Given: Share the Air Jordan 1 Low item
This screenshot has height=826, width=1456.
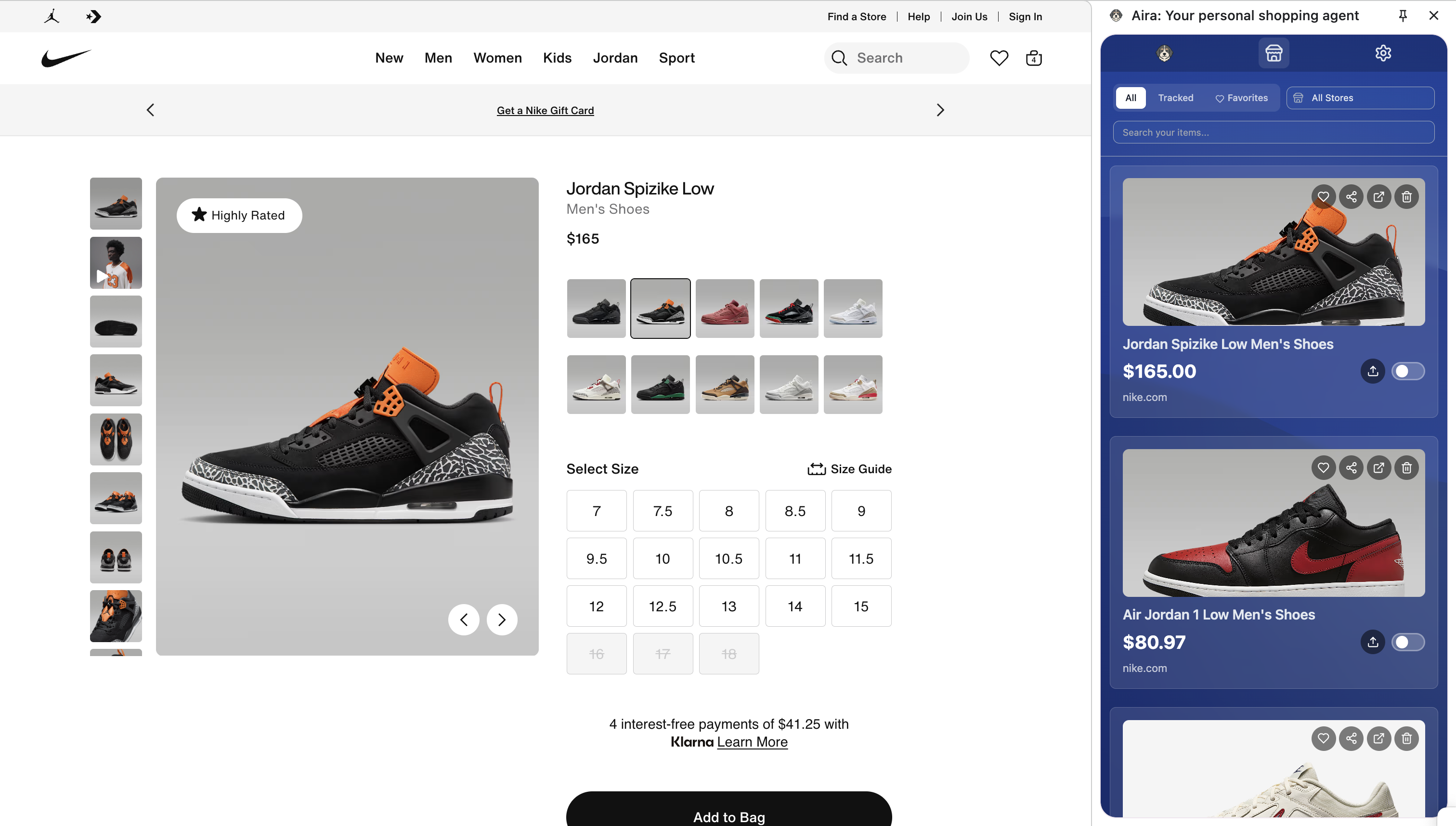Looking at the screenshot, I should [x=1351, y=467].
